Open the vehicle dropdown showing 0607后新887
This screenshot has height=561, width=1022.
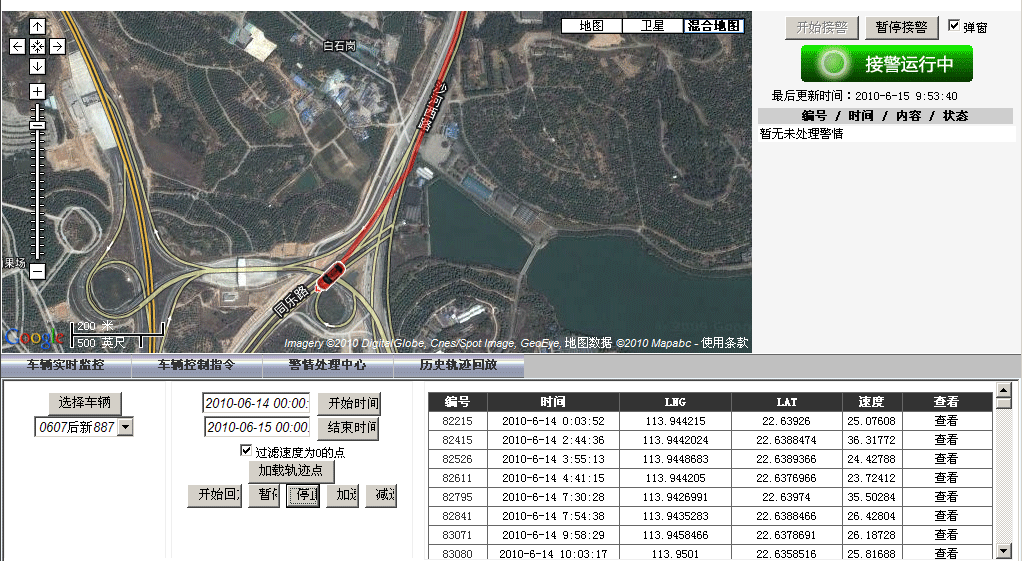[124, 427]
